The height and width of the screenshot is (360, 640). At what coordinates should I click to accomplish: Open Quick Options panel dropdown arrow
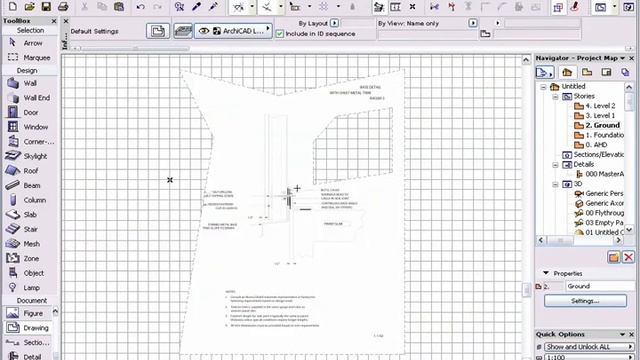[622, 334]
